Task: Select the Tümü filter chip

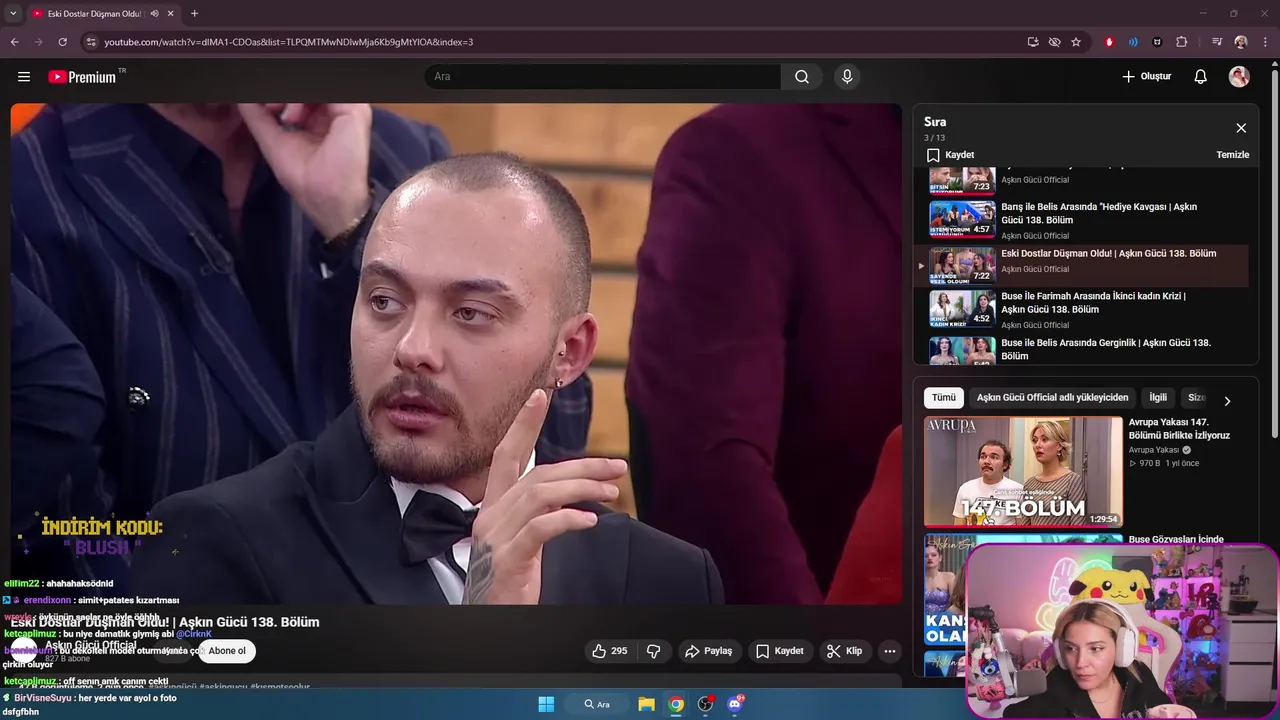Action: pyautogui.click(x=944, y=397)
